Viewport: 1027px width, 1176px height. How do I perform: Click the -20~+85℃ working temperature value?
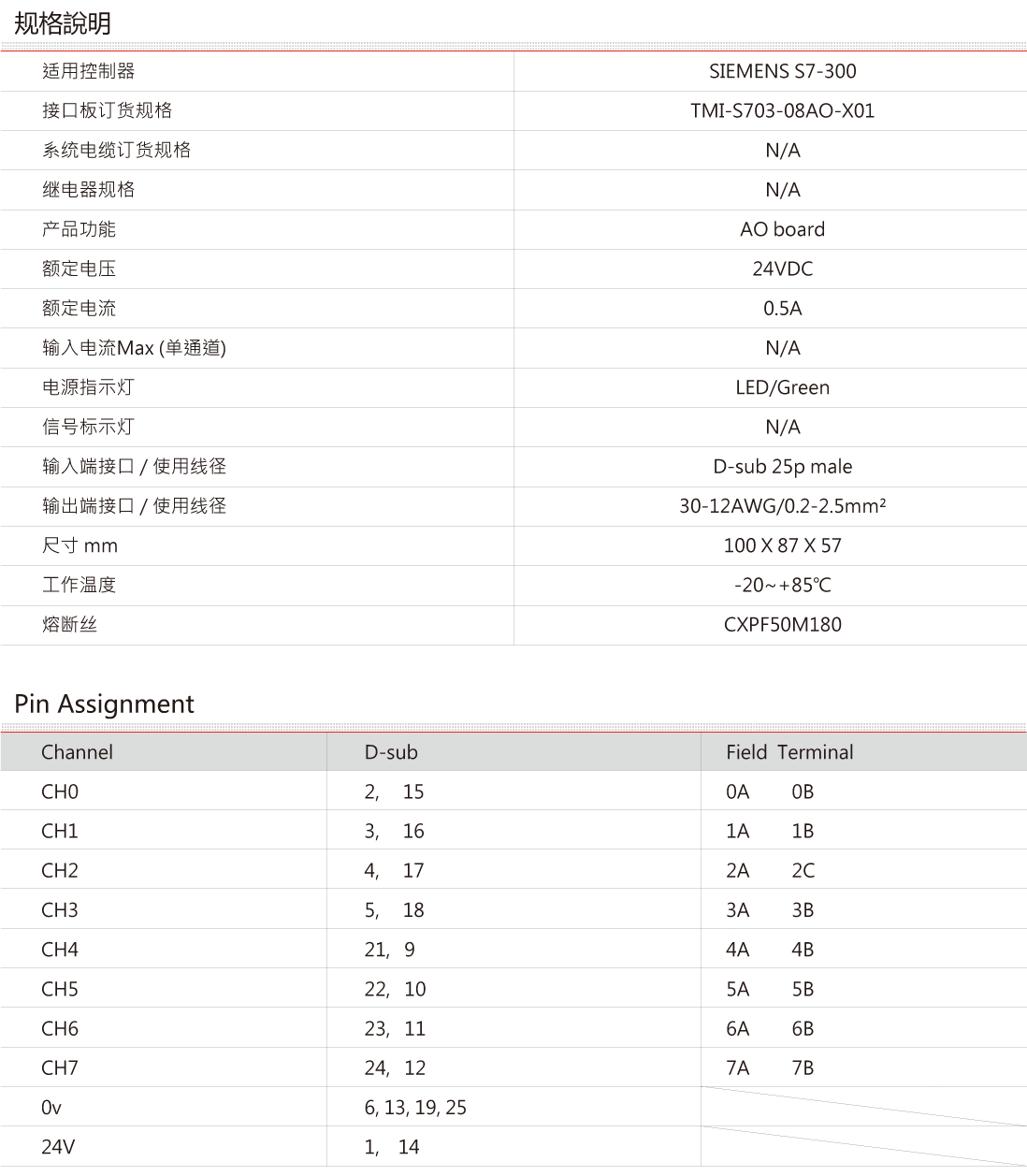(x=782, y=585)
